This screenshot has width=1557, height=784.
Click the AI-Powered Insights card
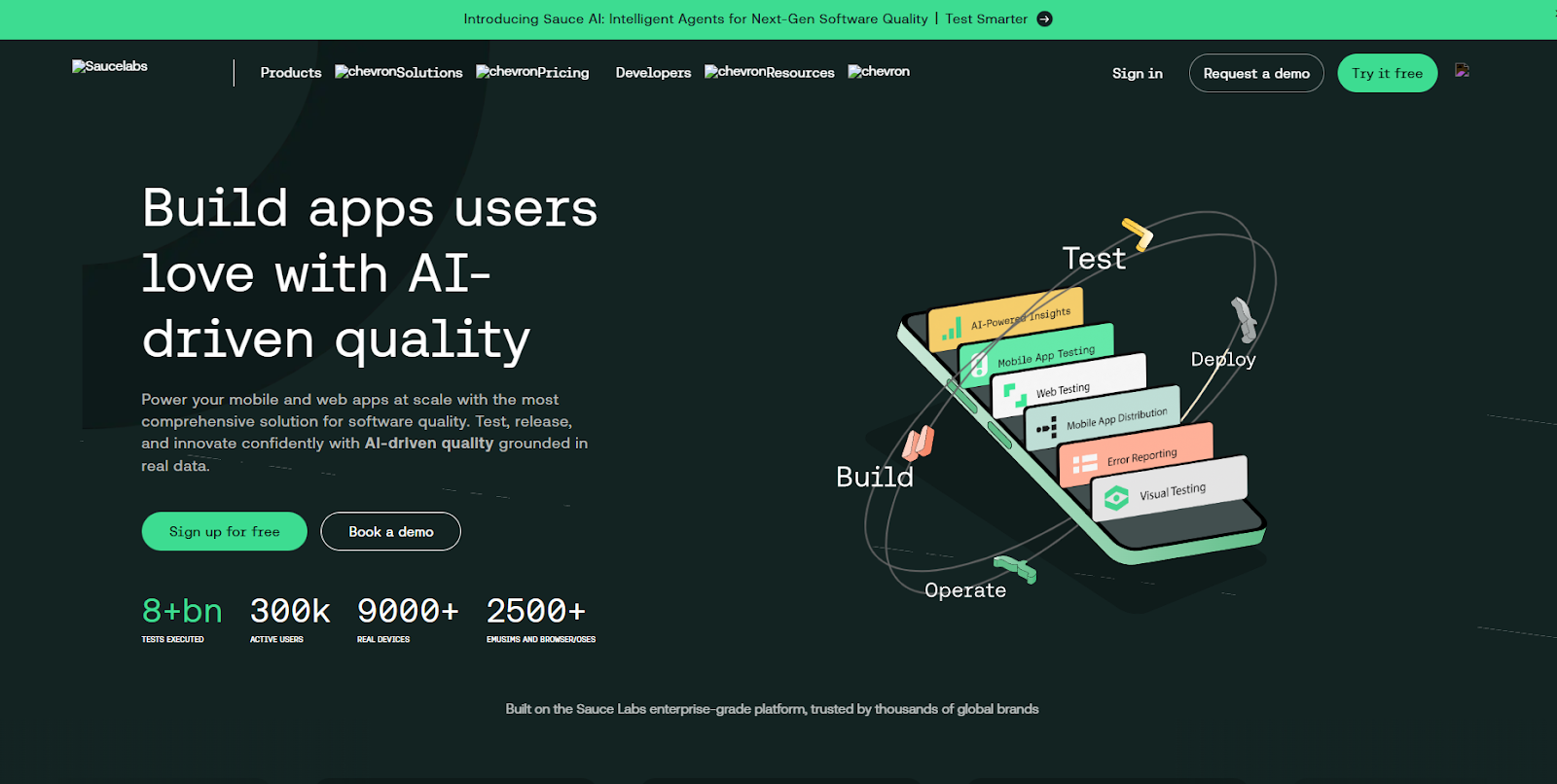1007,318
